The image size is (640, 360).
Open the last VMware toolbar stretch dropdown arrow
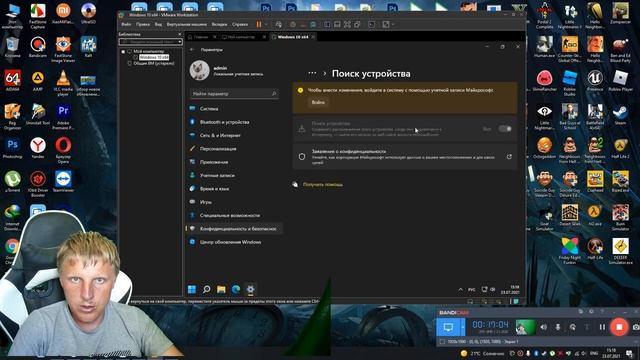coord(393,24)
